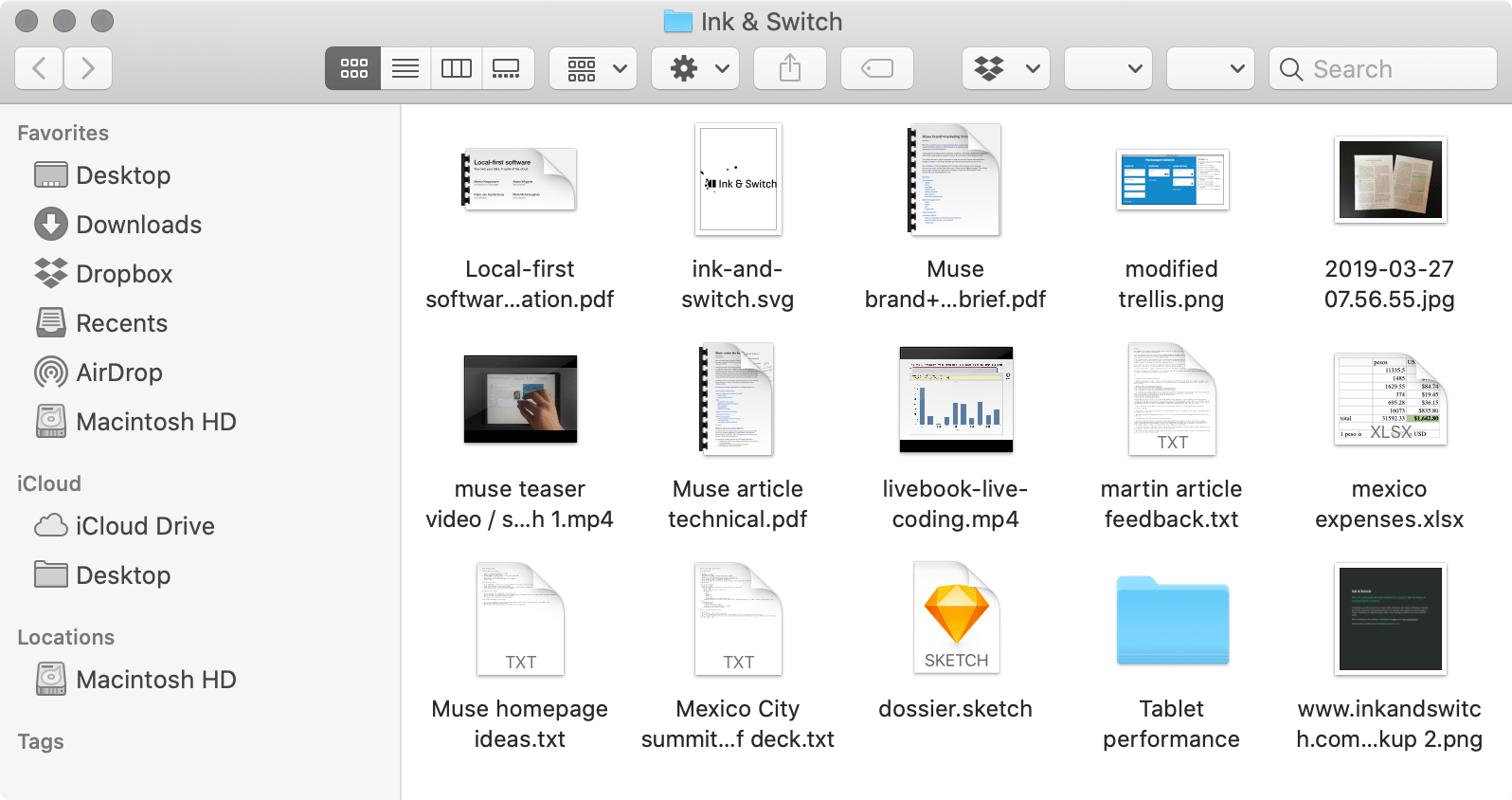Viewport: 1512px width, 800px height.
Task: Click the 'mexico expenses.xlsx' file name
Action: click(x=1389, y=504)
